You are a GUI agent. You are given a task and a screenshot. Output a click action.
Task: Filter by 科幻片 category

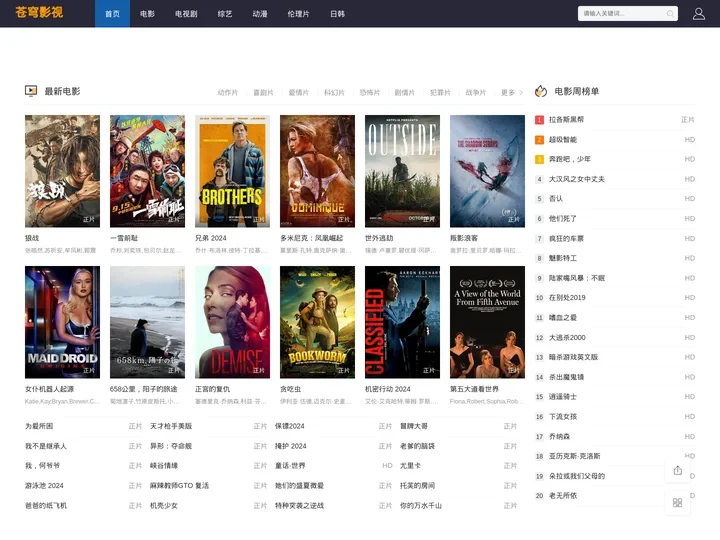point(334,93)
